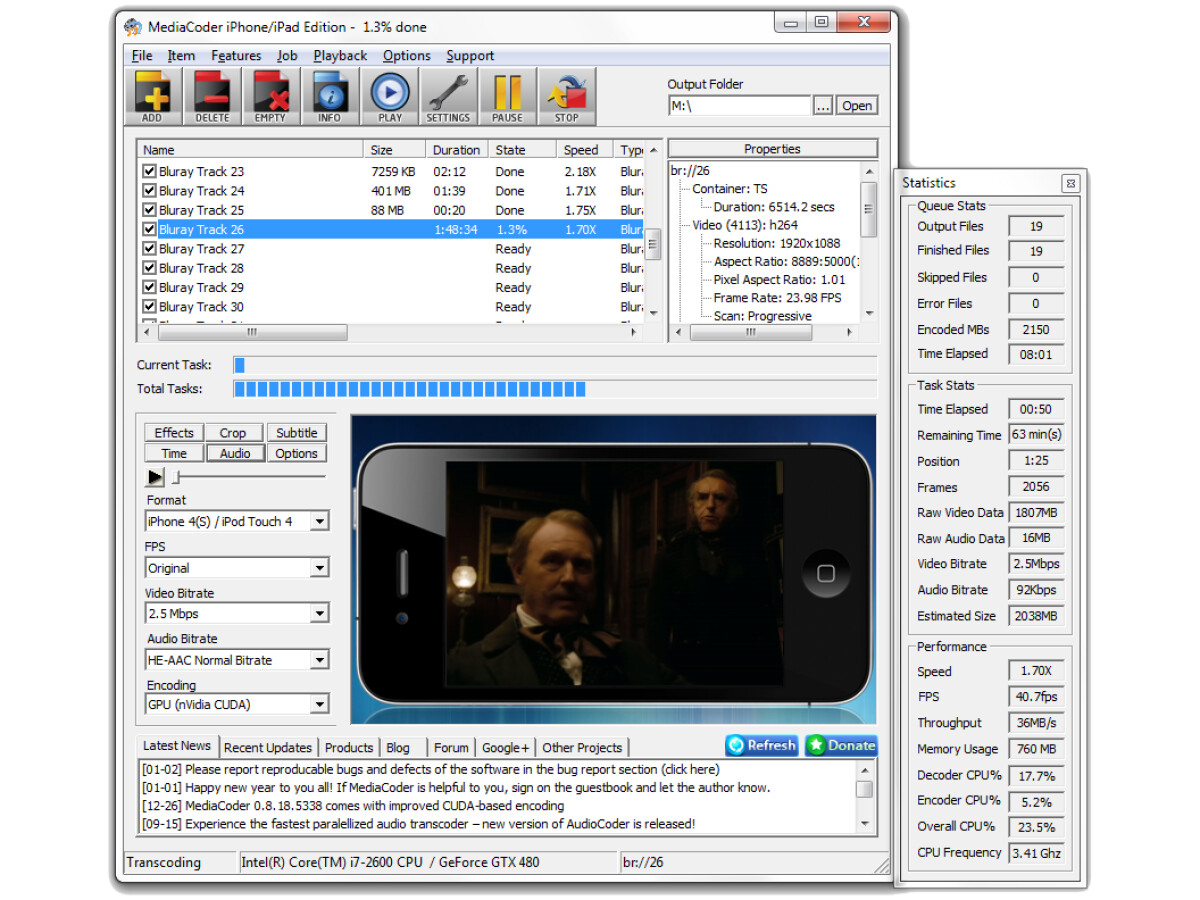Click the Output Folder path field
The image size is (1200, 900).
tap(739, 106)
